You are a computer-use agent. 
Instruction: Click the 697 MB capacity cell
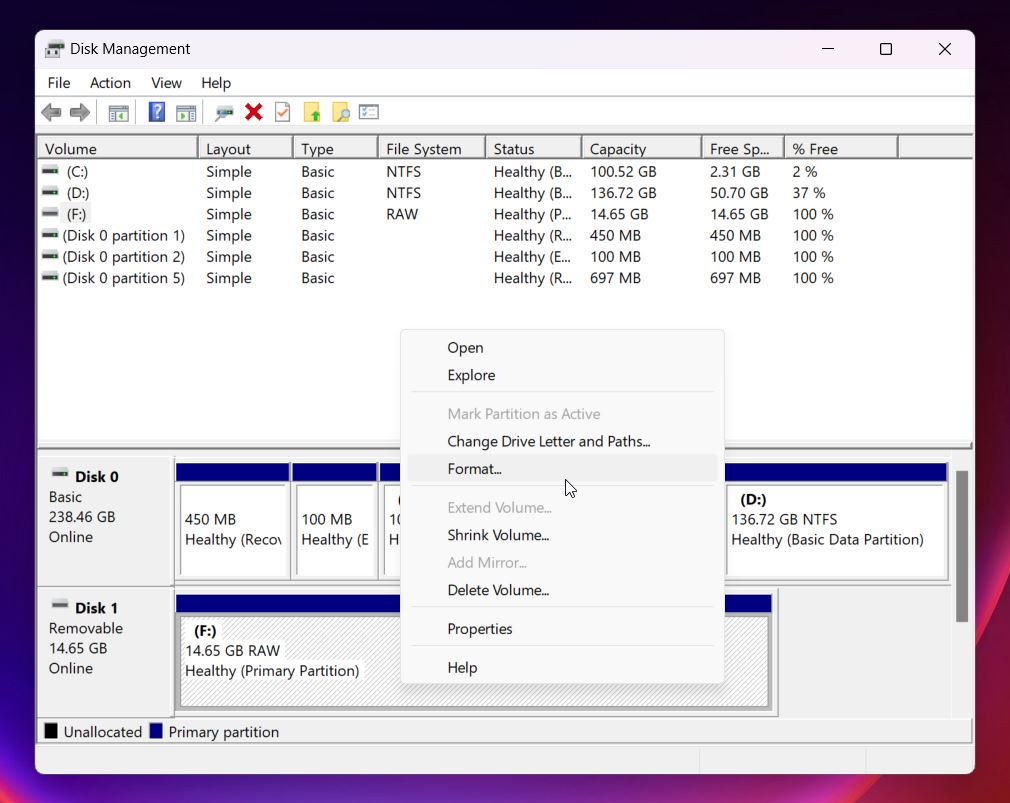click(x=615, y=278)
